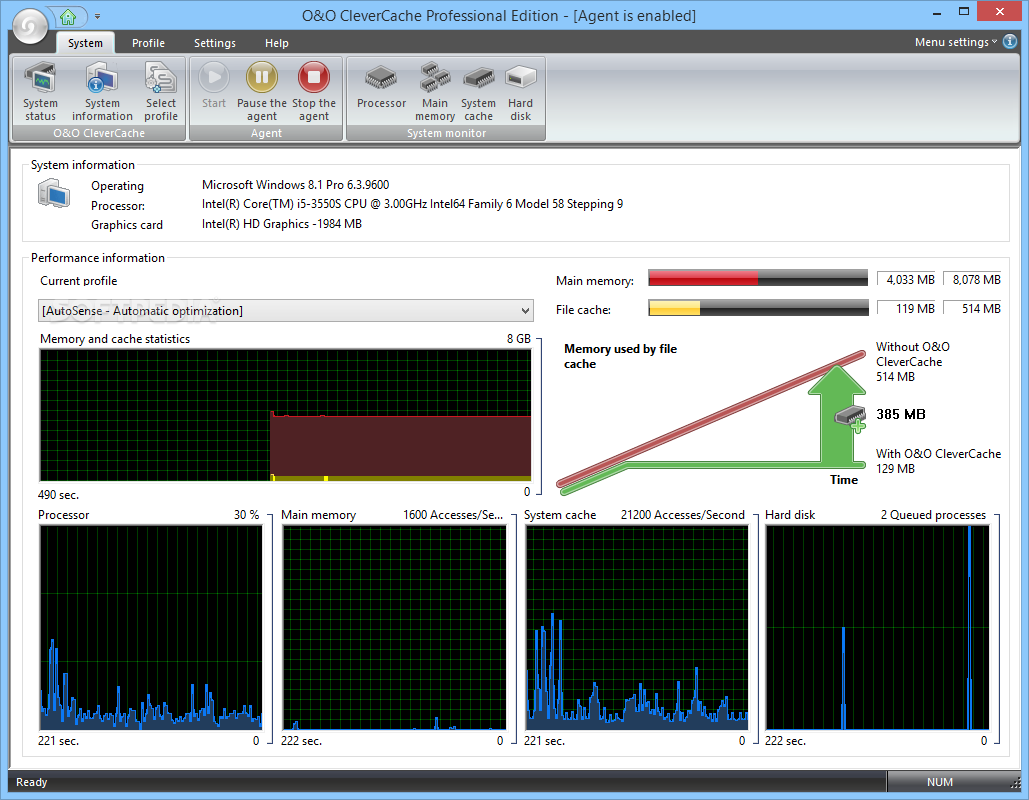Click the Main memory accesses graph

(394, 627)
